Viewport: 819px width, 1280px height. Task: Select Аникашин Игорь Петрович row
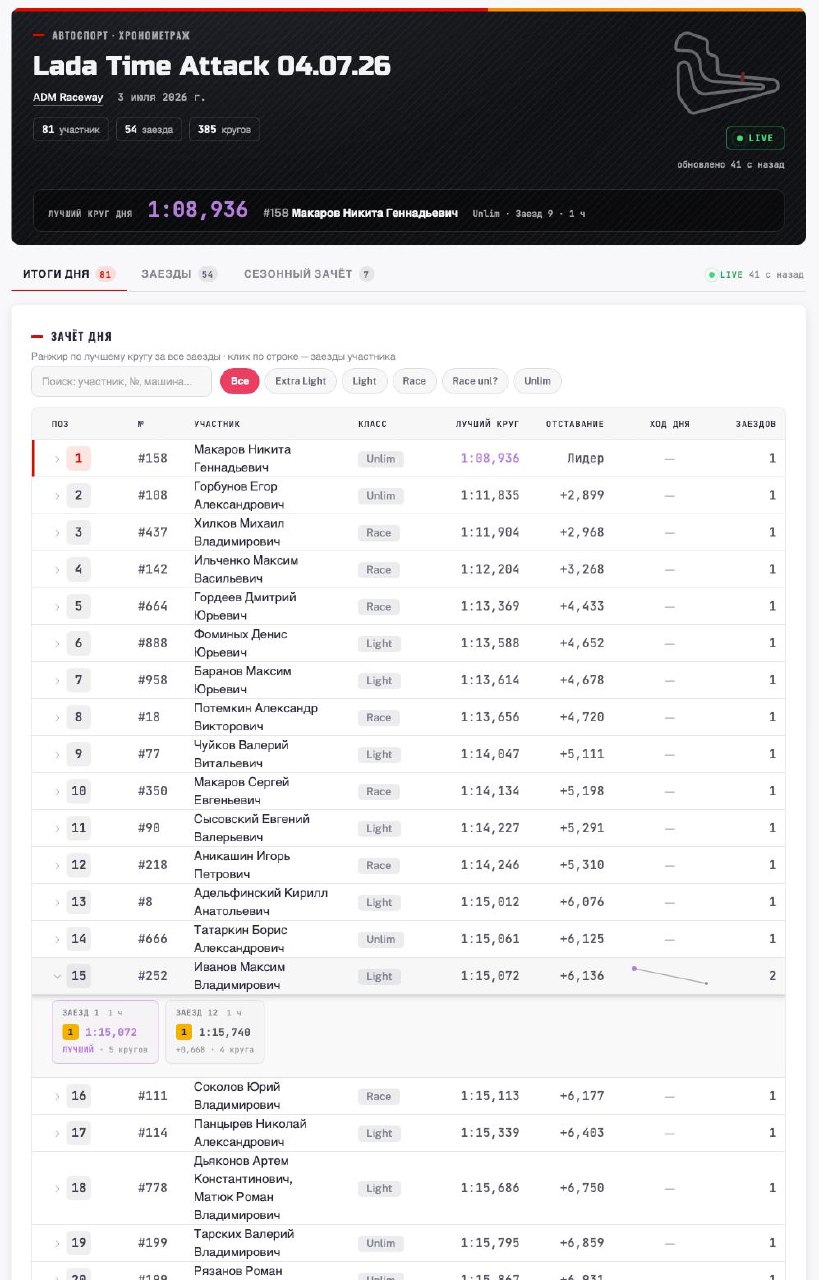408,865
